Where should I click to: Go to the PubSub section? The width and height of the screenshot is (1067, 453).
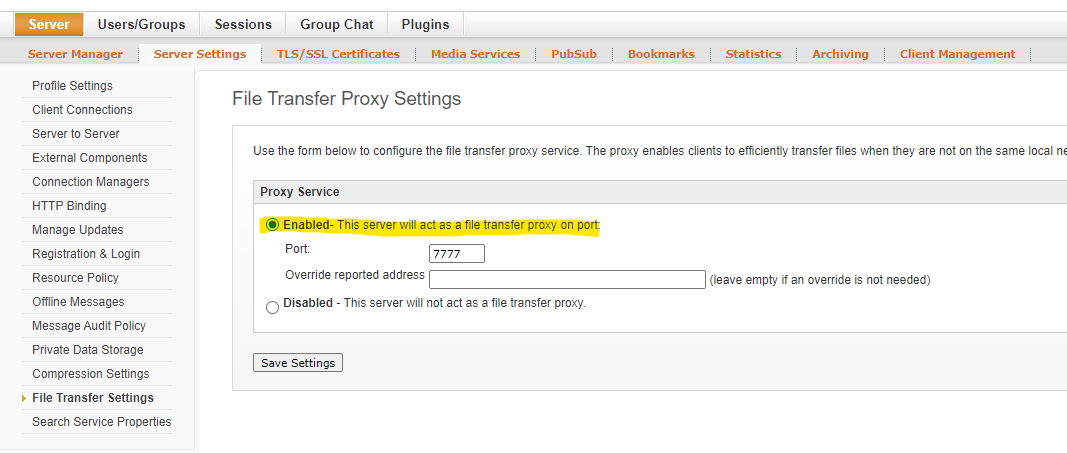574,54
